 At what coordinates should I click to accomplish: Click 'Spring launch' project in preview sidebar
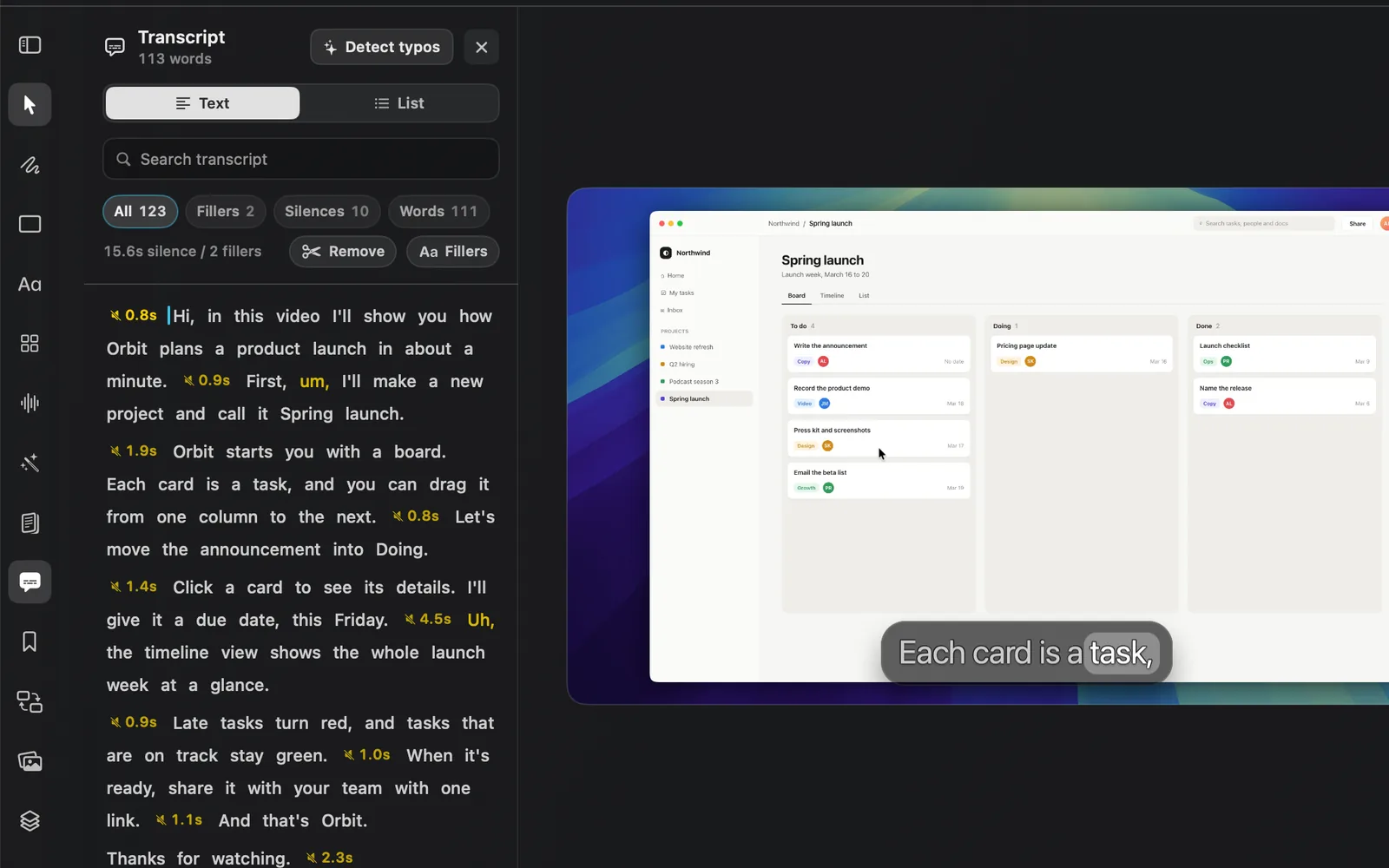[704, 399]
